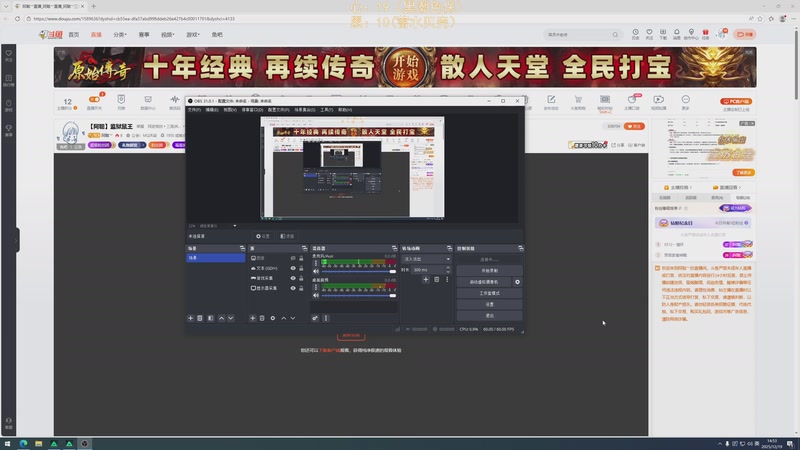
Task: Open advanced audio properties in the mixer toolbar
Action: pos(315,318)
